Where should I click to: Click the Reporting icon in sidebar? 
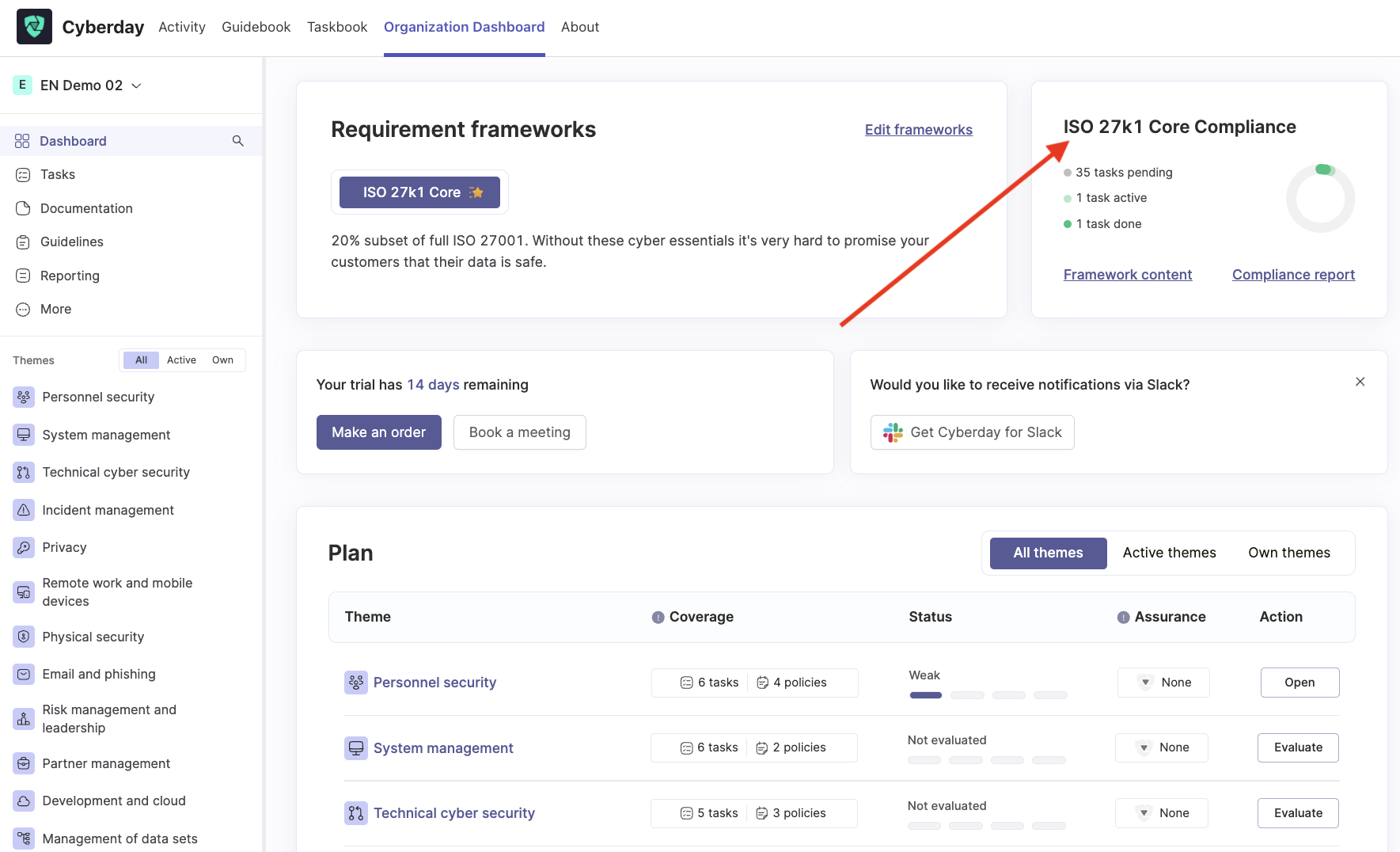23,276
